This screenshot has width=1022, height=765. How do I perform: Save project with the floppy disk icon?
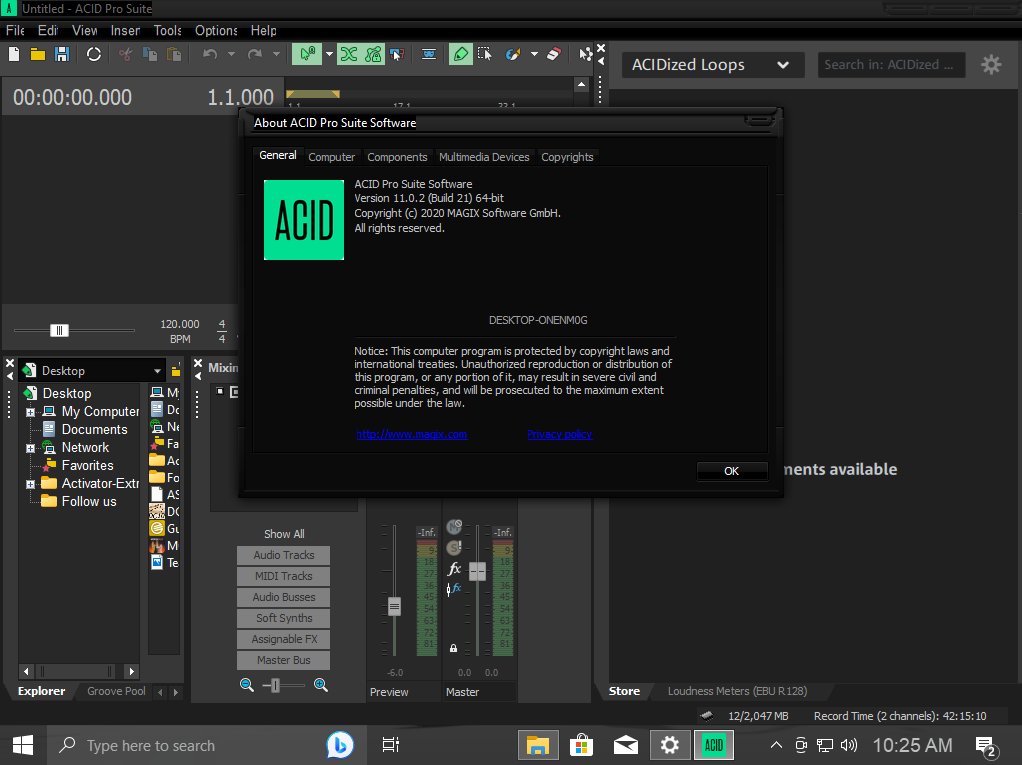[62, 54]
